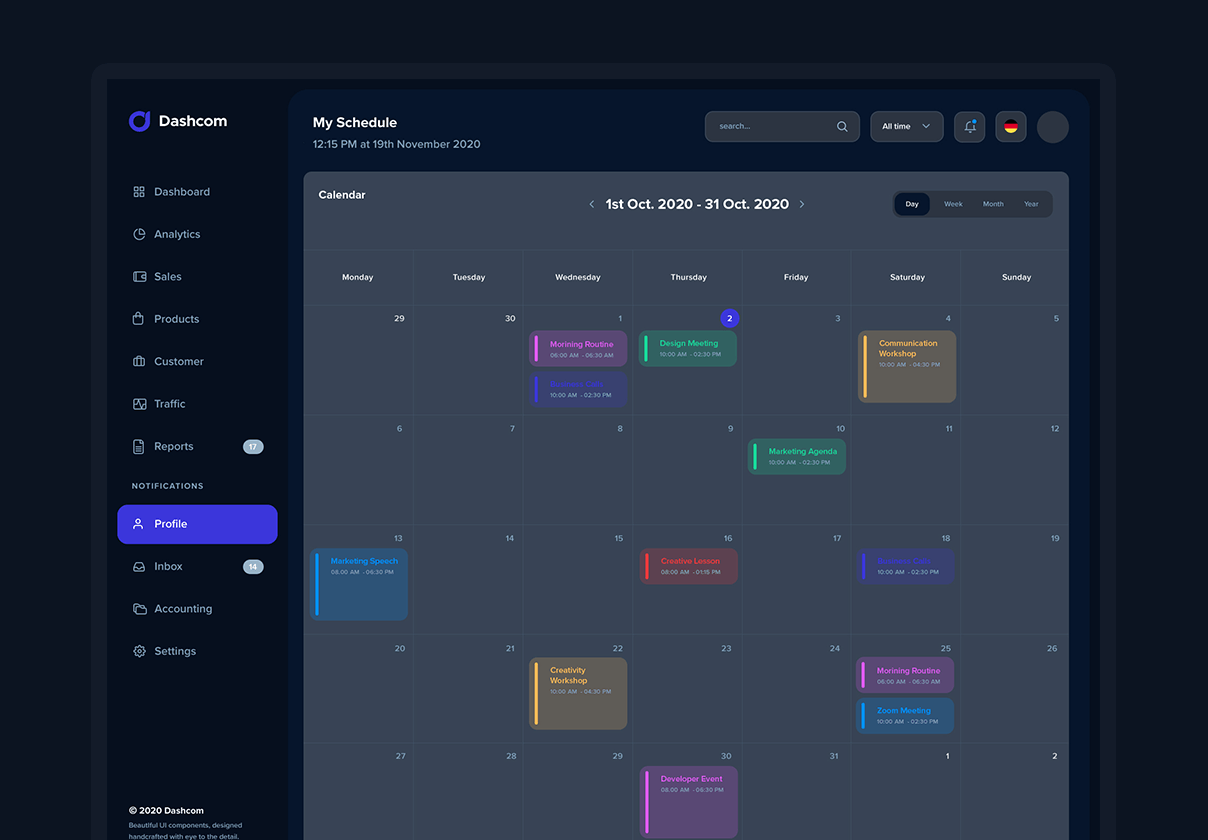The image size is (1208, 840).
Task: Click the Settings gear icon
Action: click(x=139, y=651)
